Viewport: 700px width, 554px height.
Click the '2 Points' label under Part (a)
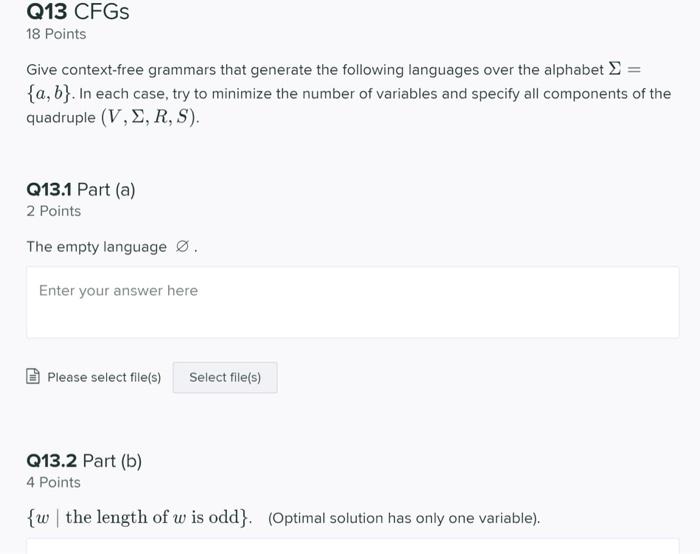54,211
